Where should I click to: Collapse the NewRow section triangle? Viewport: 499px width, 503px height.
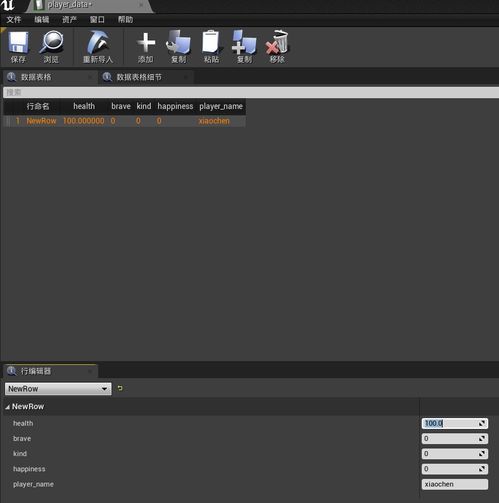coord(7,407)
